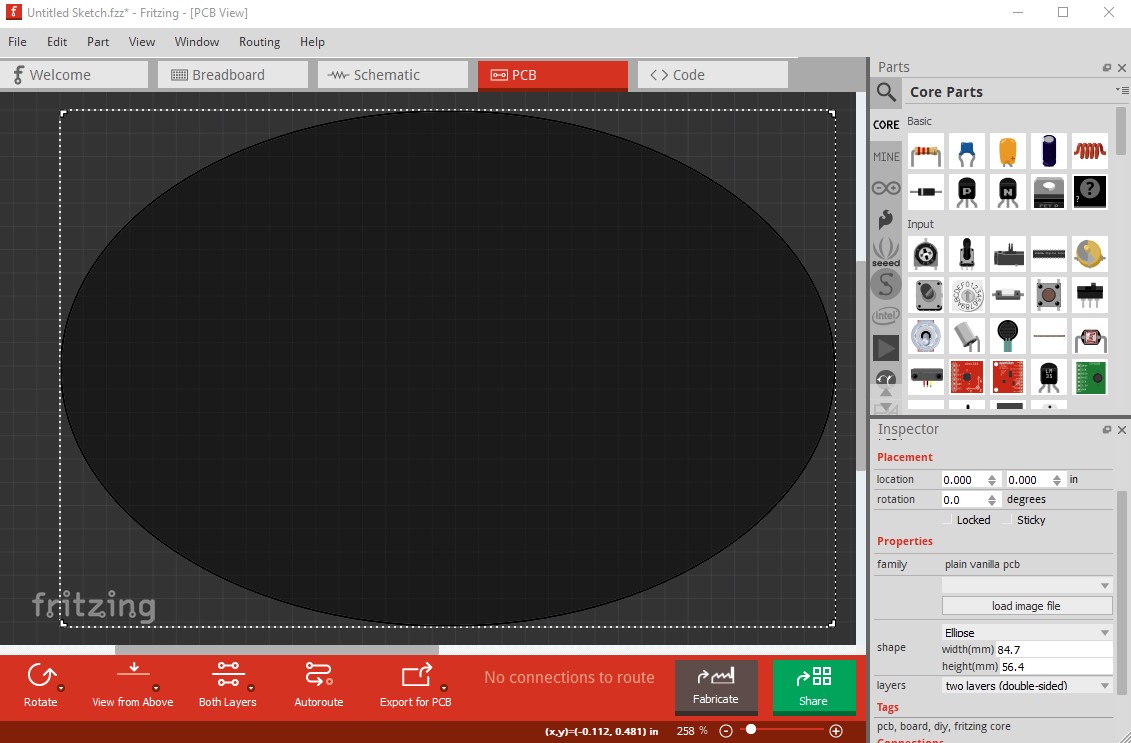The width and height of the screenshot is (1131, 743).
Task: Pick the red tactile pushbutton part
Action: tap(1049, 295)
